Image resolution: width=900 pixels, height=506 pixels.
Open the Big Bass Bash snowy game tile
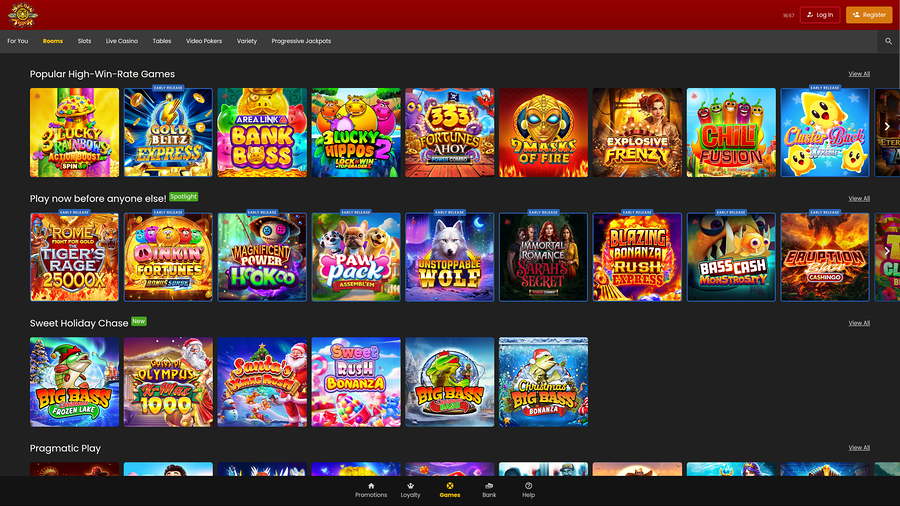(x=449, y=382)
